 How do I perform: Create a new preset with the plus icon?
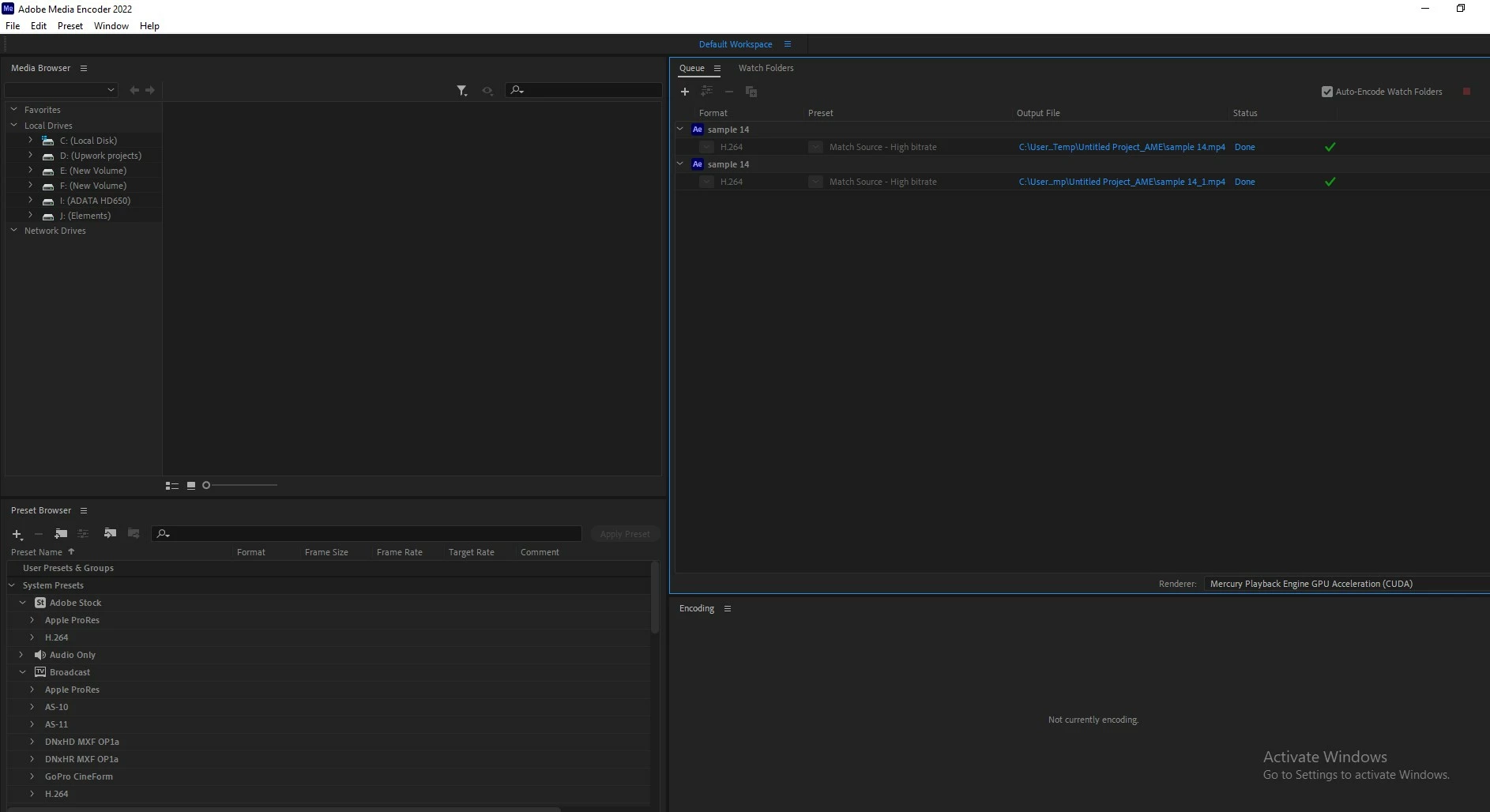click(x=17, y=534)
